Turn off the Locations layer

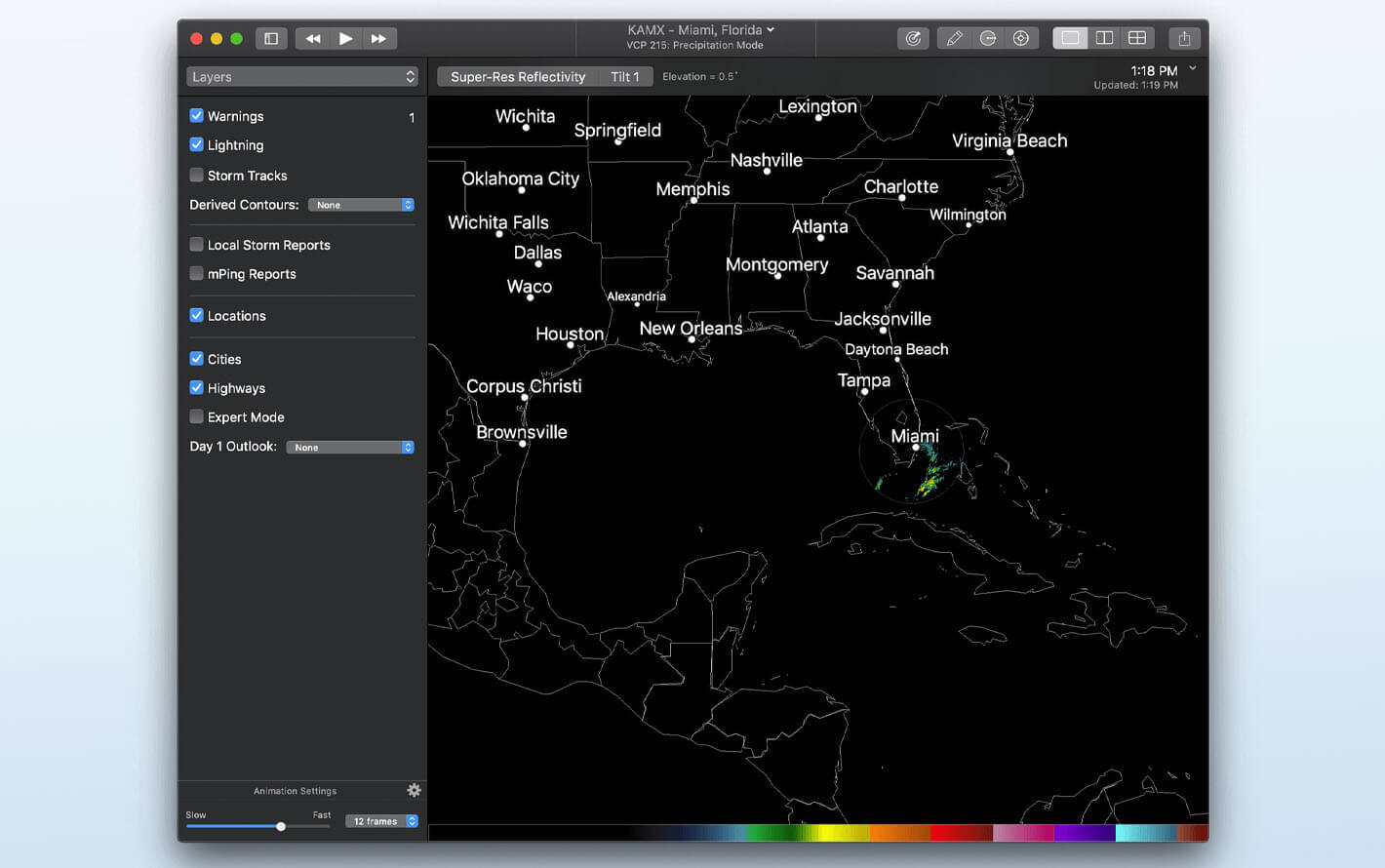(x=196, y=315)
